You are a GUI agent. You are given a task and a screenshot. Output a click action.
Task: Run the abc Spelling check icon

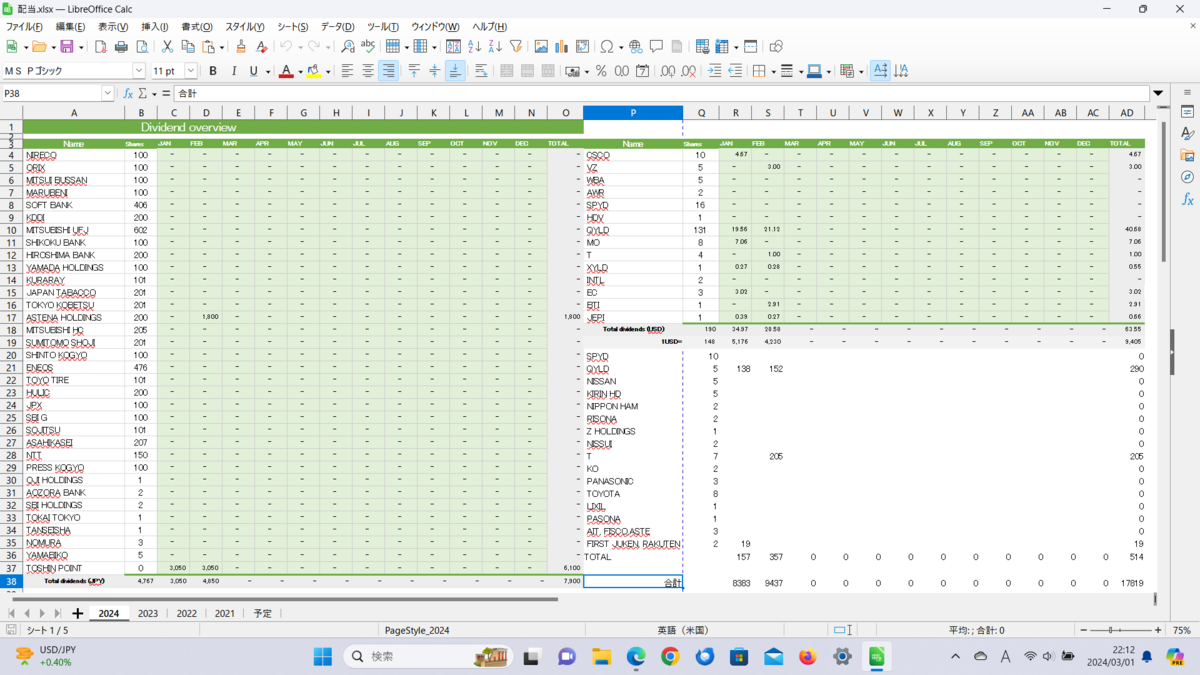[x=368, y=46]
